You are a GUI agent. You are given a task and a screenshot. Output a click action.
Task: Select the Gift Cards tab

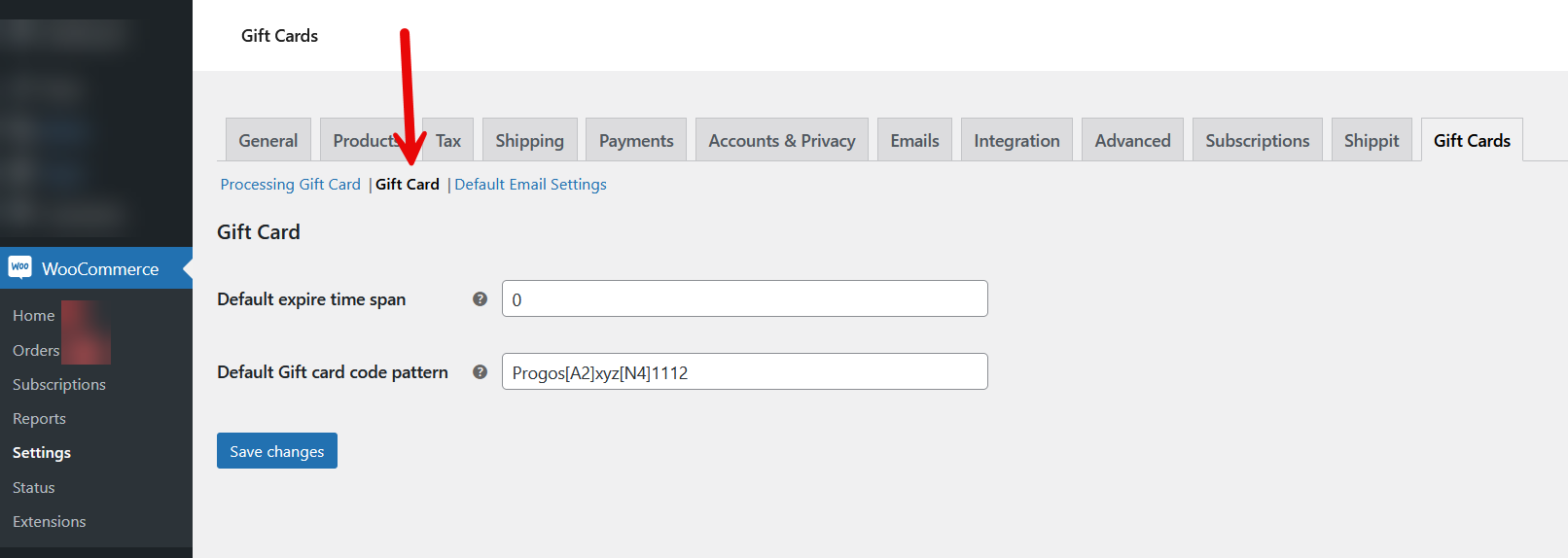(x=1472, y=140)
